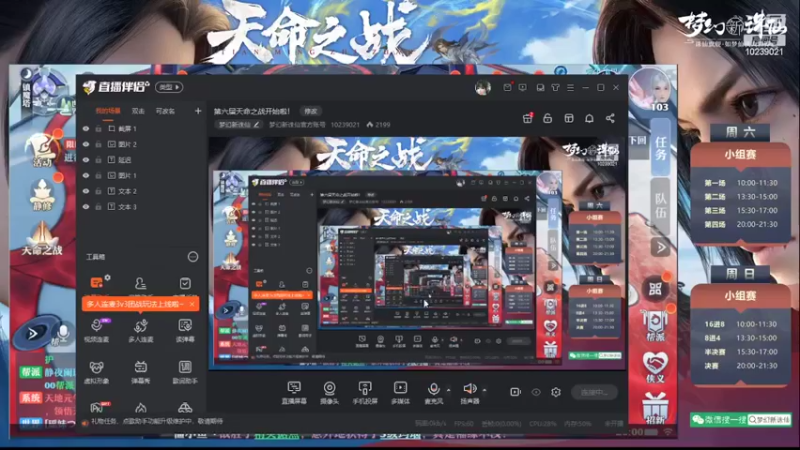Screen dimensions: 800x450
Task: Open Read Danmaku (读弹幕) tool
Action: click(185, 330)
